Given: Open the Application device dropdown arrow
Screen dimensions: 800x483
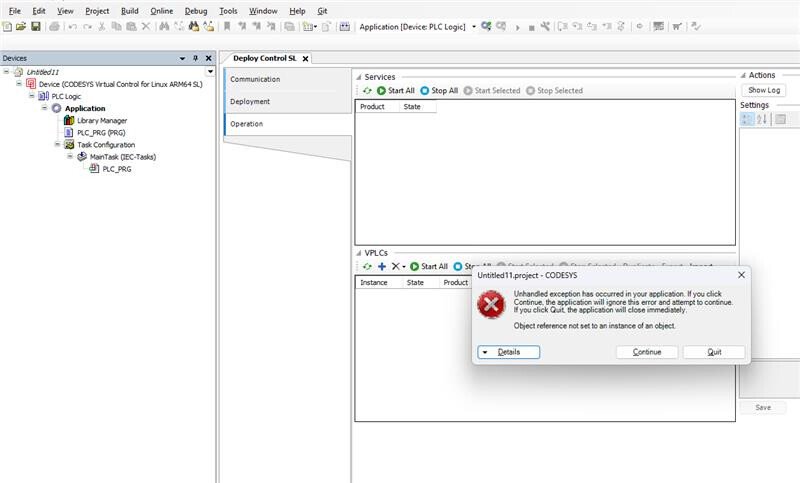Looking at the screenshot, I should (x=474, y=26).
